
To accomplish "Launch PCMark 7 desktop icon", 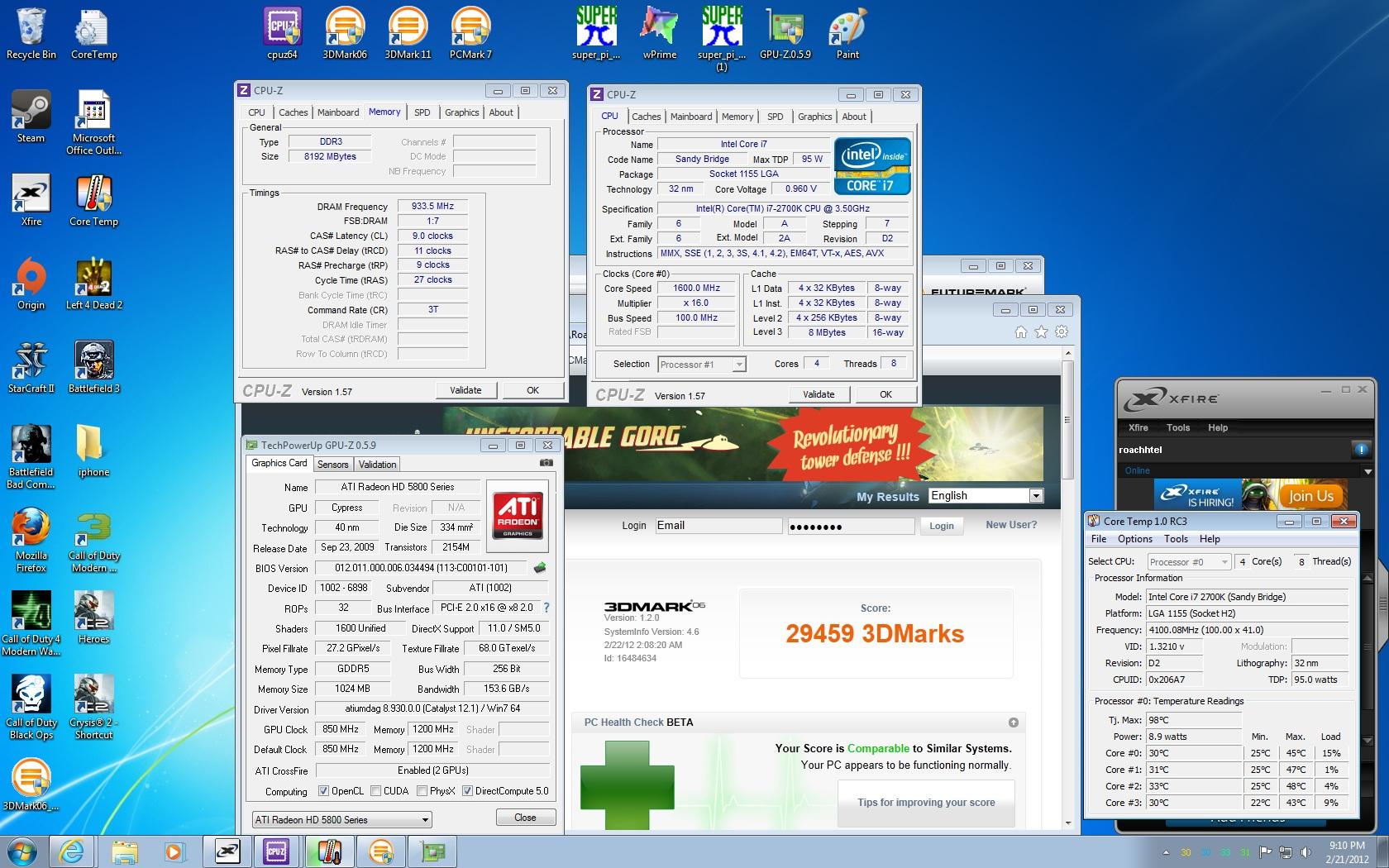I will coord(470,33).
